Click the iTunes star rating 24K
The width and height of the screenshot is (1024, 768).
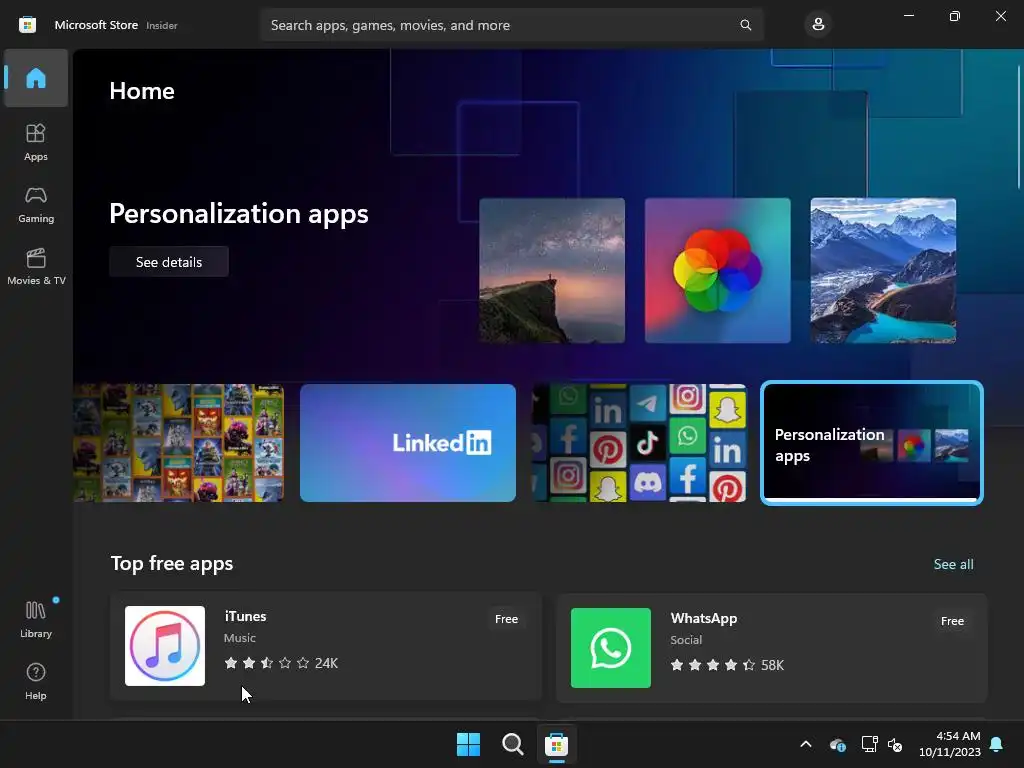(281, 664)
